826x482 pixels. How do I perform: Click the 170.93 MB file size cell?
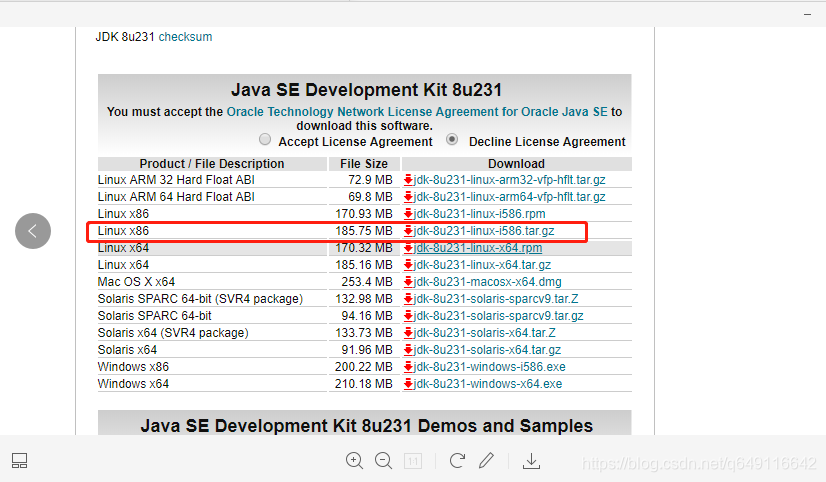364,214
